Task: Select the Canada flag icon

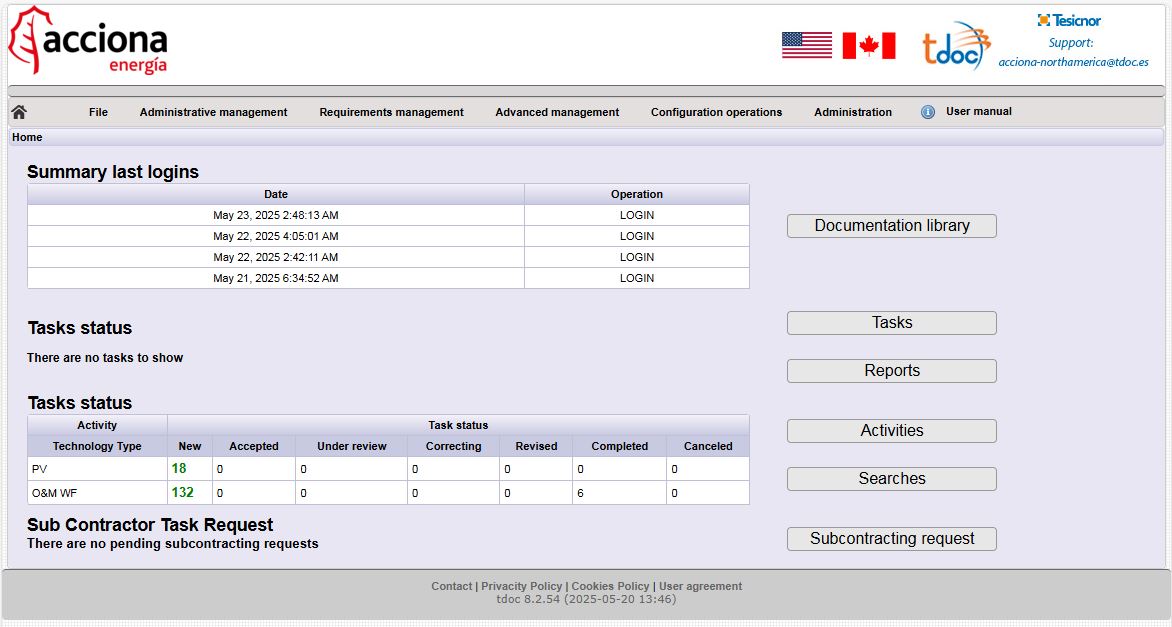Action: pos(869,46)
